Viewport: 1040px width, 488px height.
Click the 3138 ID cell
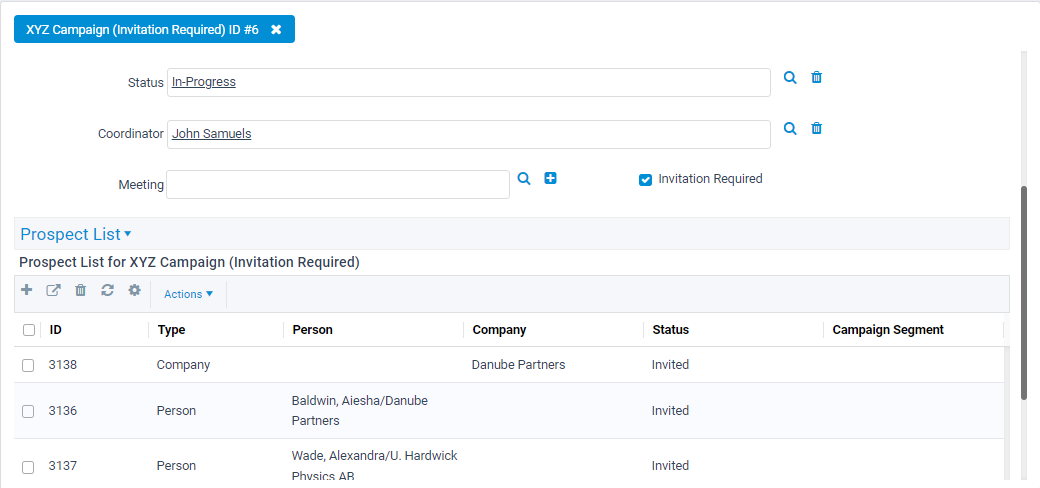click(x=63, y=365)
